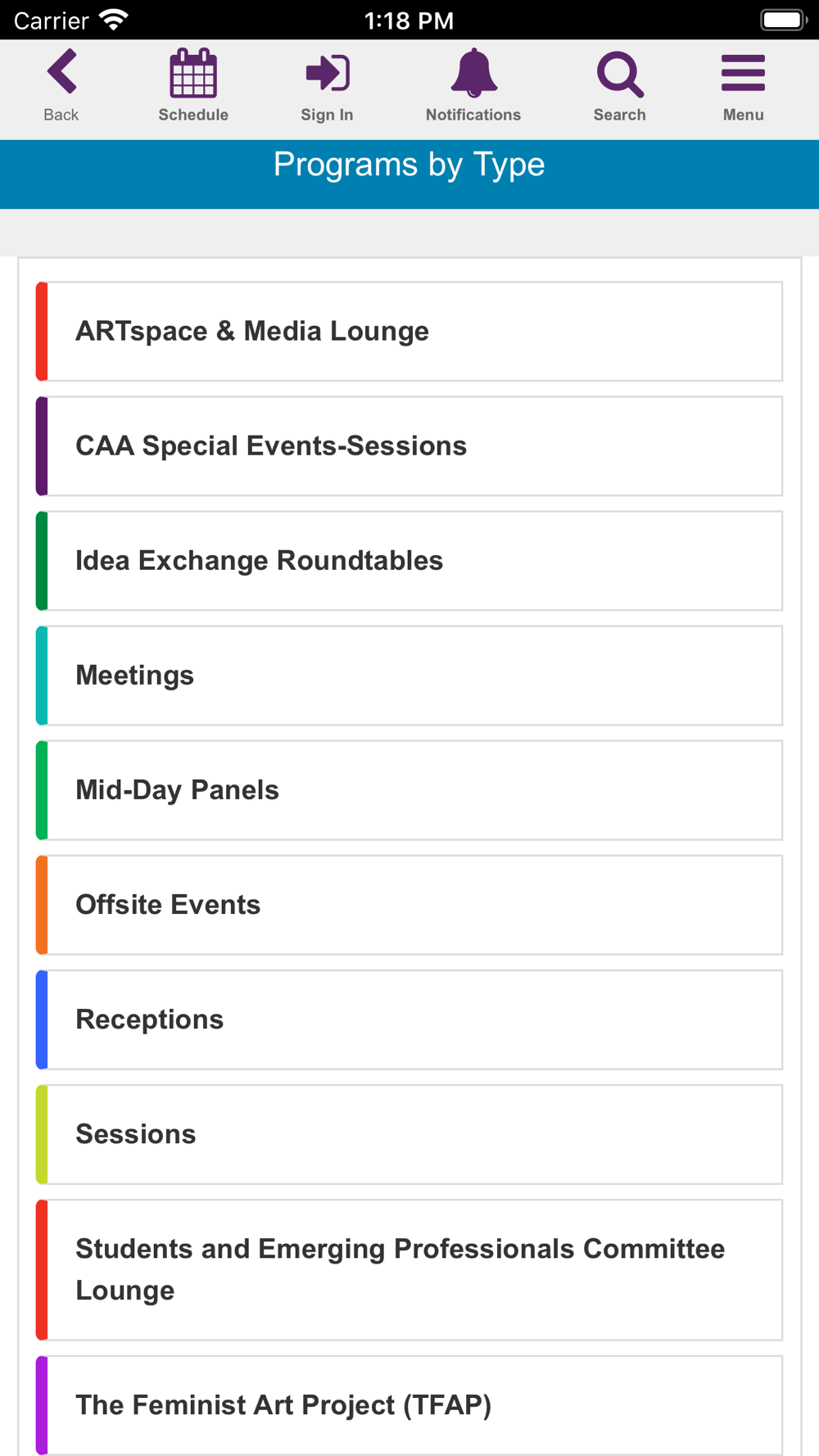The width and height of the screenshot is (819, 1456).
Task: Select CAA Special Events-Sessions
Action: click(409, 446)
